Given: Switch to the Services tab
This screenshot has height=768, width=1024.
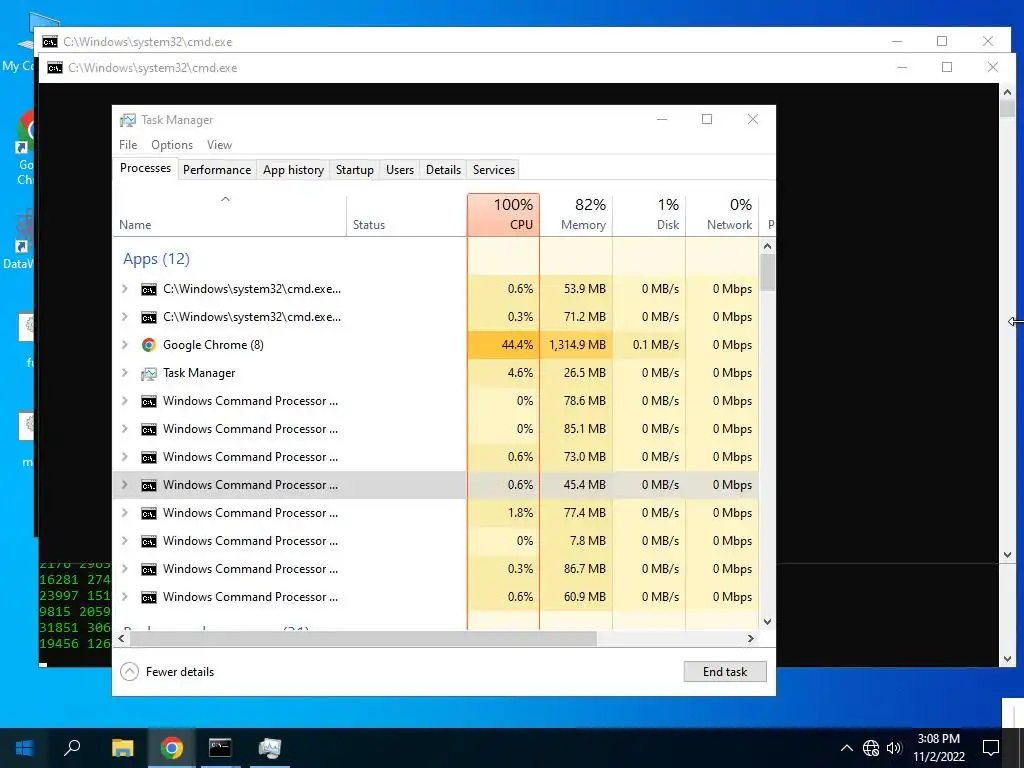Looking at the screenshot, I should pyautogui.click(x=494, y=170).
